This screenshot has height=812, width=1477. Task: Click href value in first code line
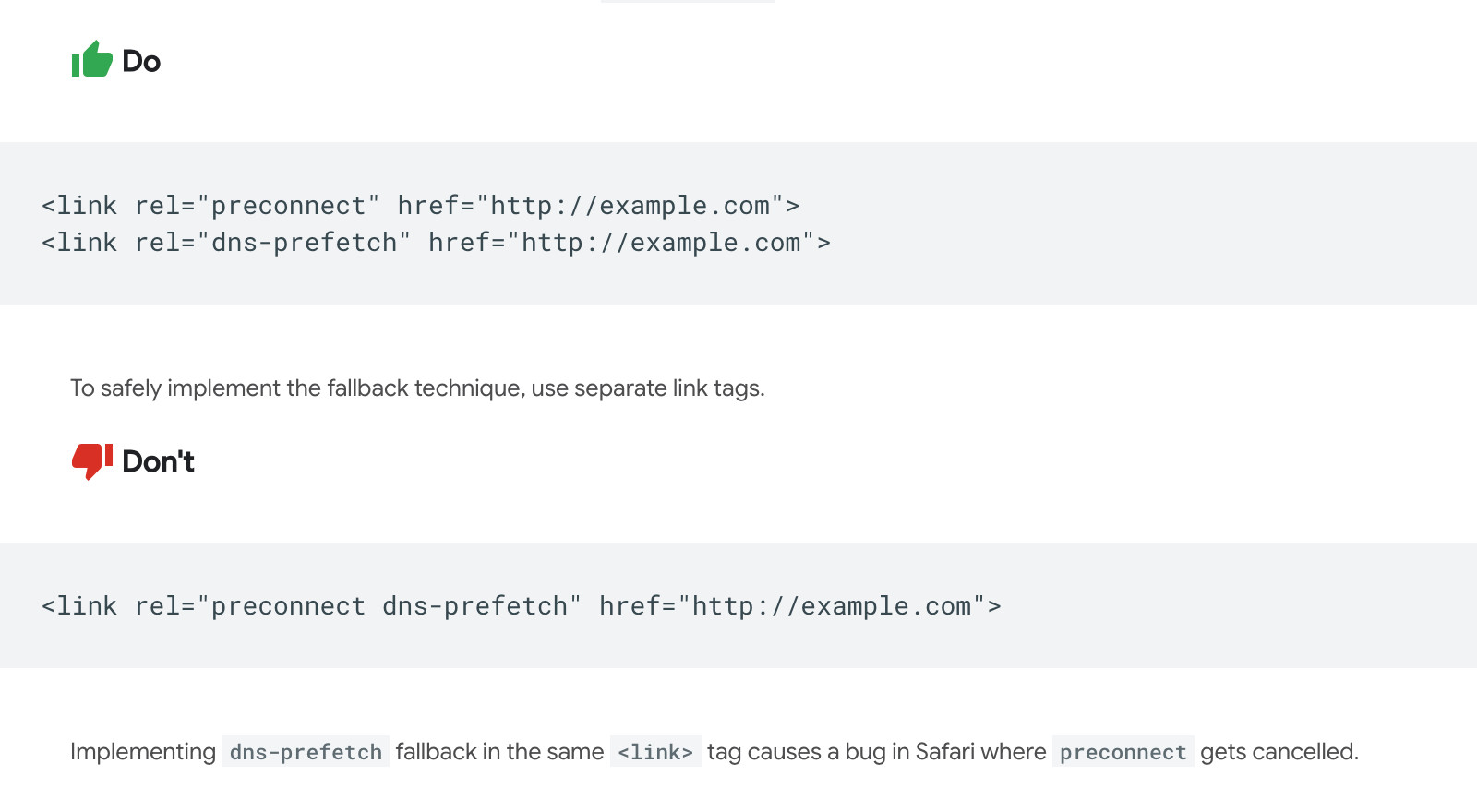[x=630, y=205]
